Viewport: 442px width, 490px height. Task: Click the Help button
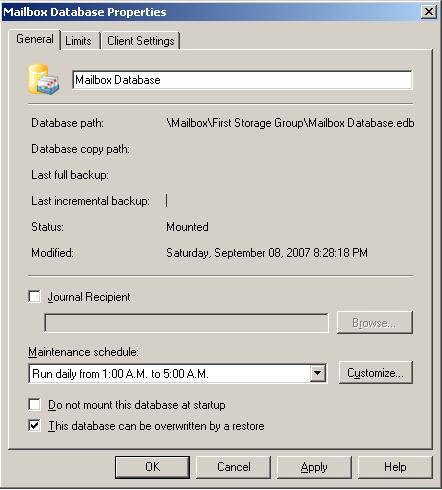395,467
